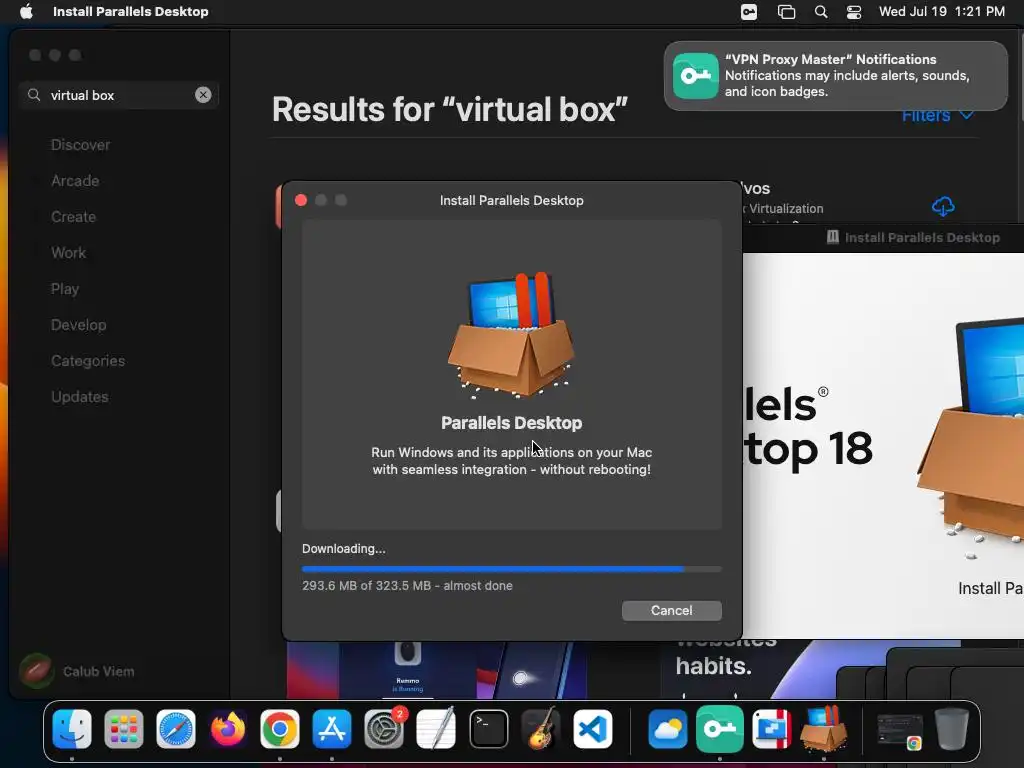Image resolution: width=1024 pixels, height=768 pixels.
Task: Open Trash from the Dock
Action: (952, 729)
